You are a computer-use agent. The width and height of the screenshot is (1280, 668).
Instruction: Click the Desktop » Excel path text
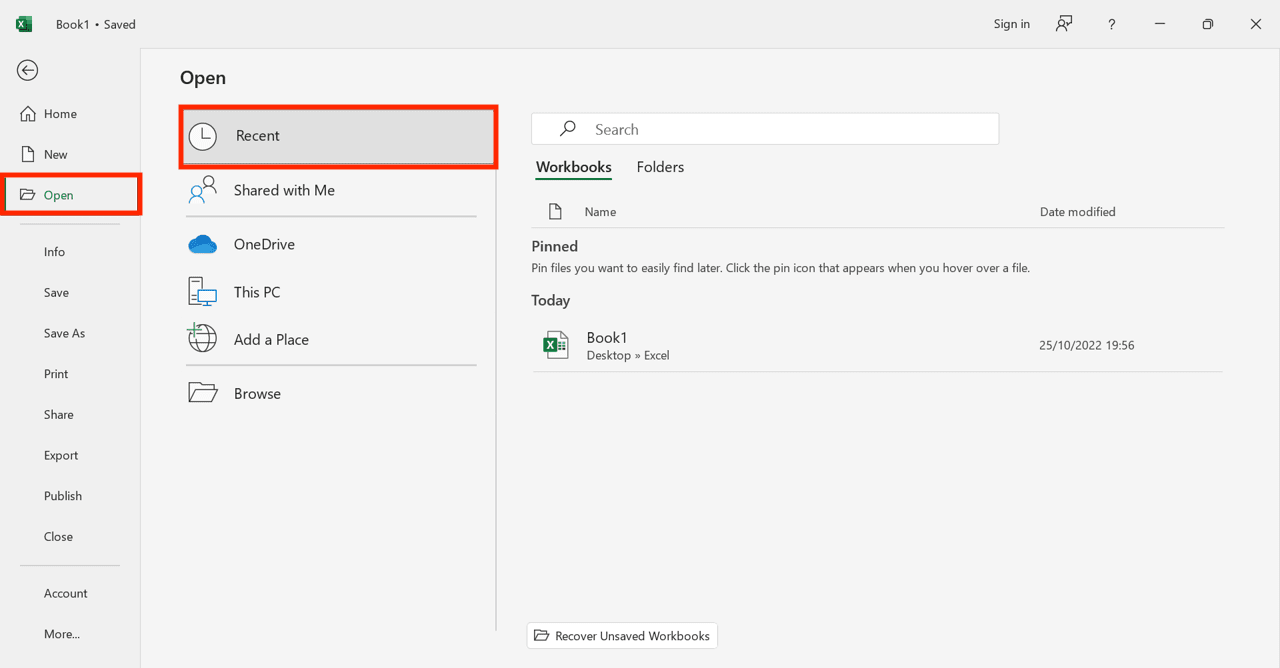pos(628,355)
